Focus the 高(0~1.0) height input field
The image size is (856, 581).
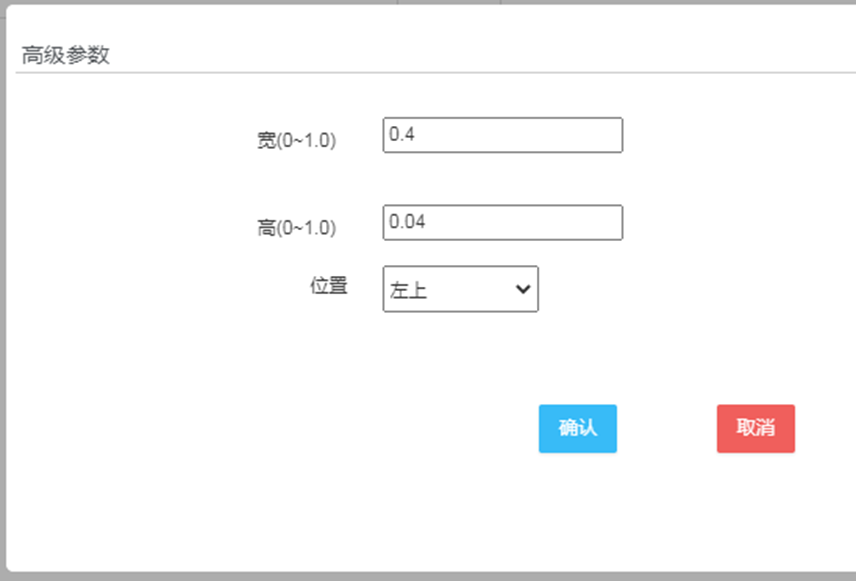(x=502, y=222)
